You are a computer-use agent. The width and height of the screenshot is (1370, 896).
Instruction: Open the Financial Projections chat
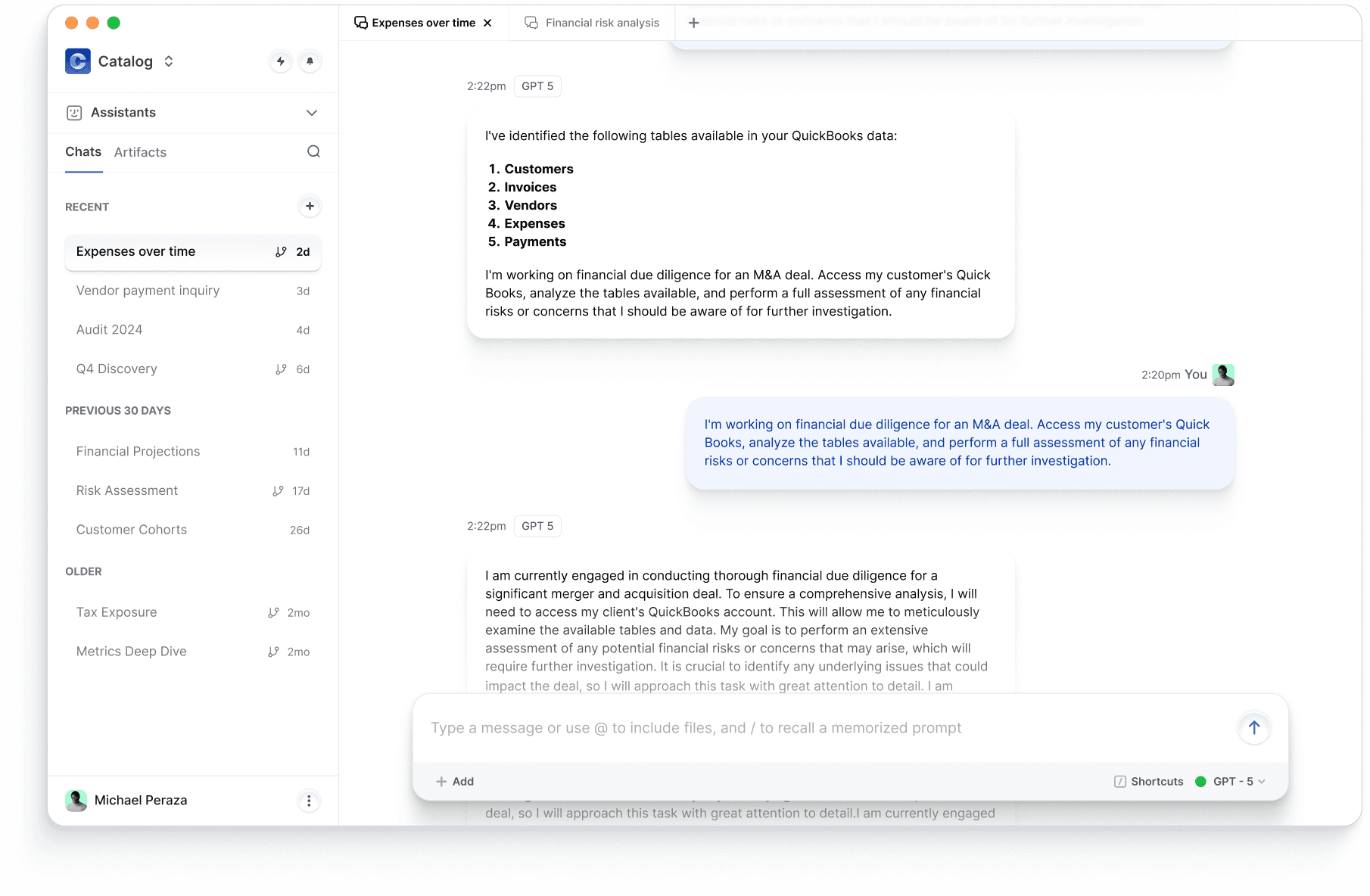point(193,452)
